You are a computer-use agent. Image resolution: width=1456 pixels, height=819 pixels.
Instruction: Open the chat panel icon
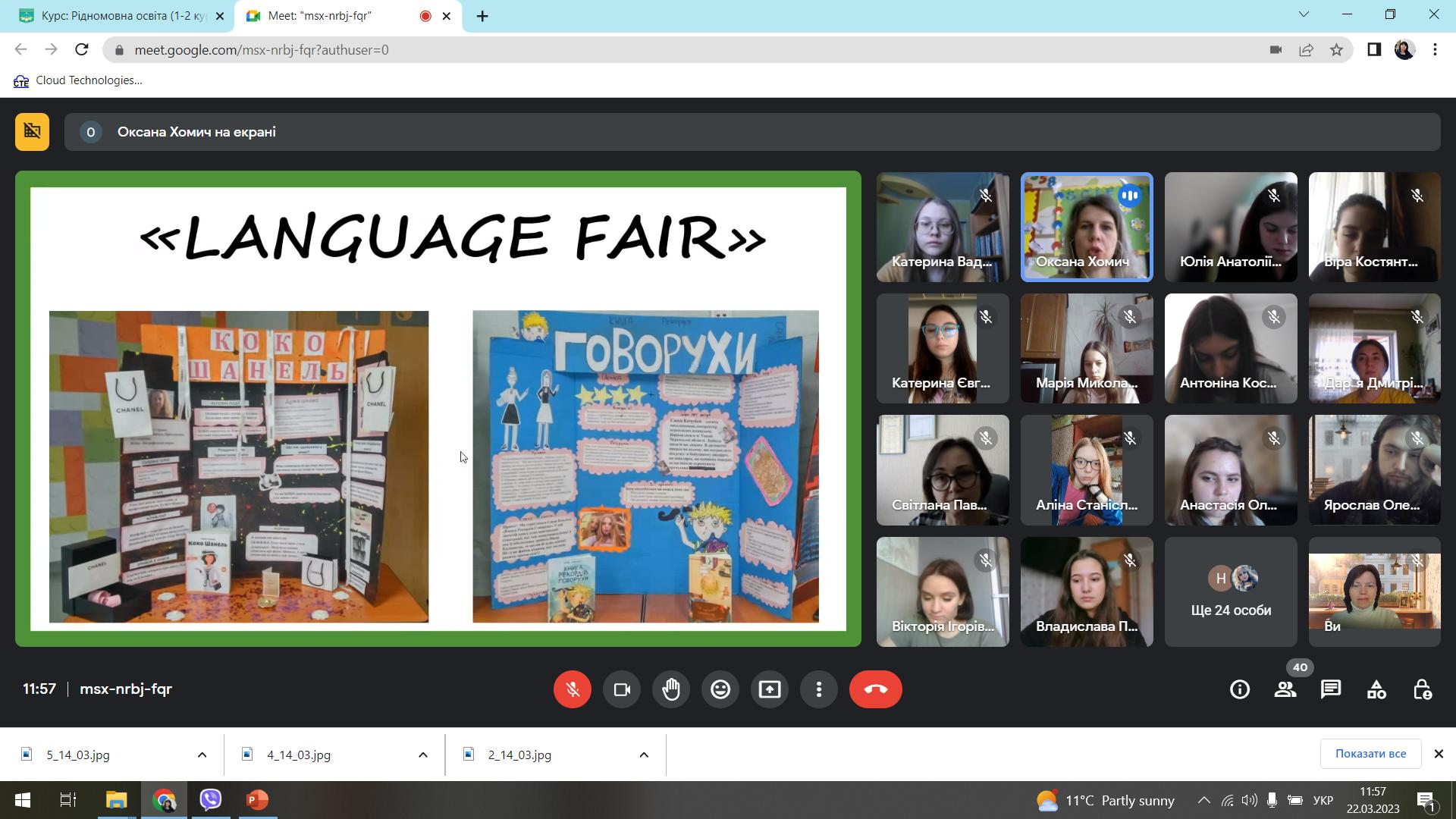pos(1331,689)
